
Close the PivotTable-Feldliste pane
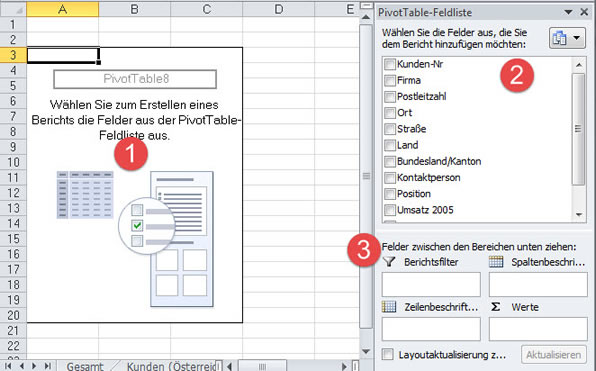585,13
